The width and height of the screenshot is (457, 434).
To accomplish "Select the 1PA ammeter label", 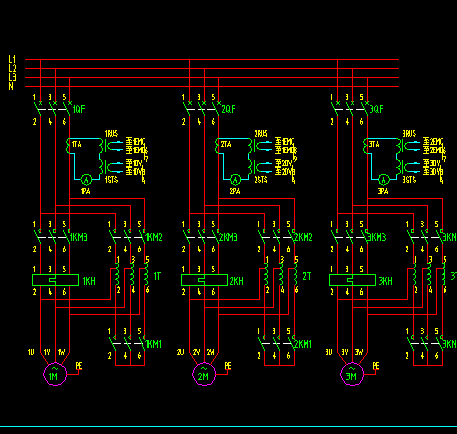I will [x=86, y=191].
